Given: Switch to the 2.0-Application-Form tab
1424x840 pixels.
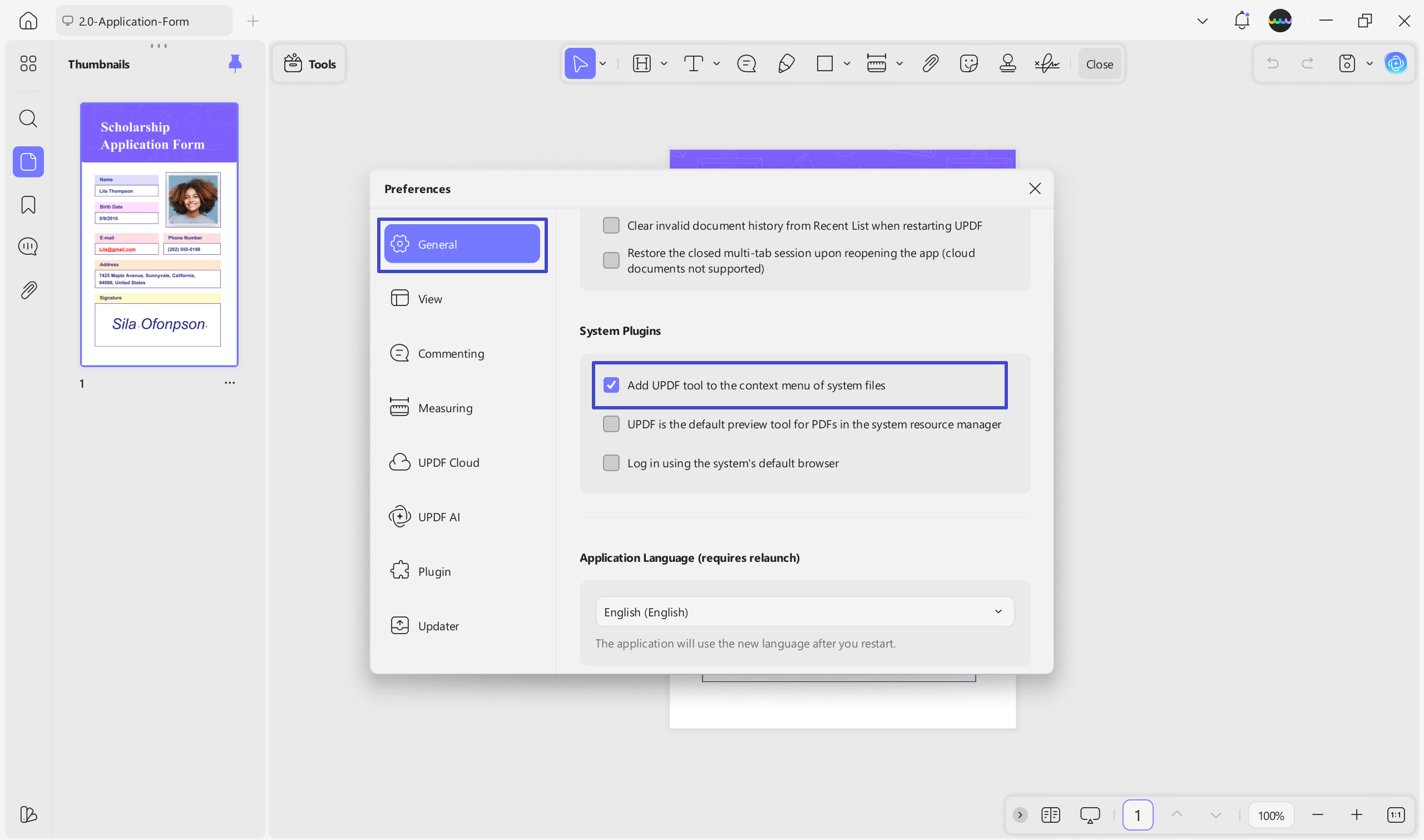Looking at the screenshot, I should tap(144, 21).
